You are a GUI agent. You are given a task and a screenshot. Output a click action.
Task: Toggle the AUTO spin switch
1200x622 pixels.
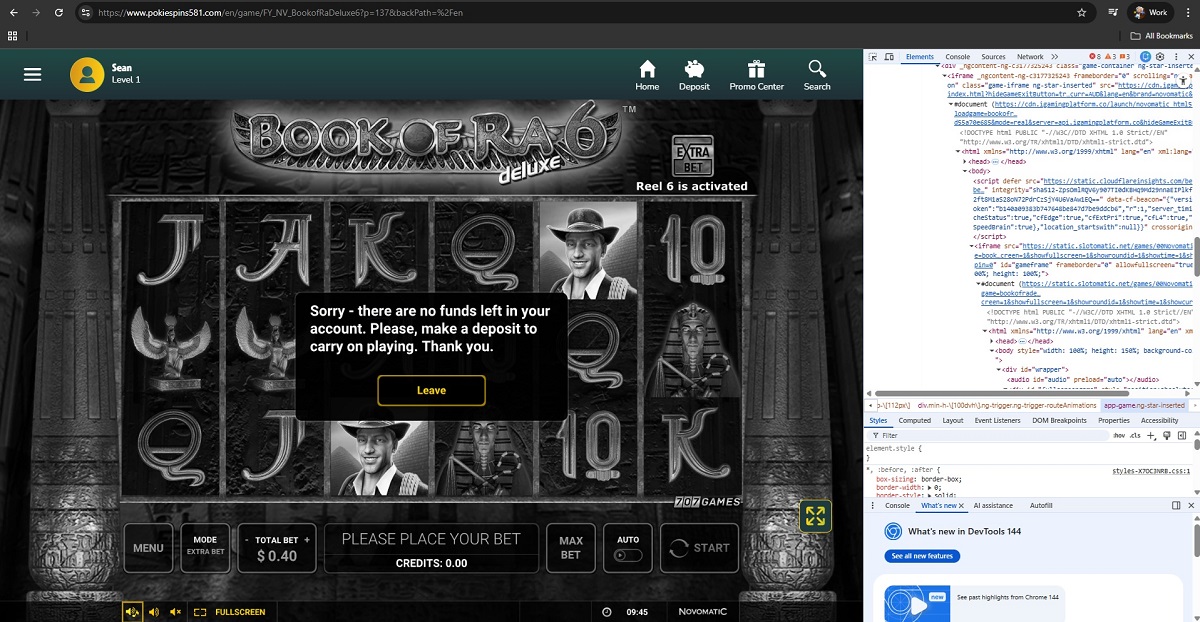click(628, 554)
